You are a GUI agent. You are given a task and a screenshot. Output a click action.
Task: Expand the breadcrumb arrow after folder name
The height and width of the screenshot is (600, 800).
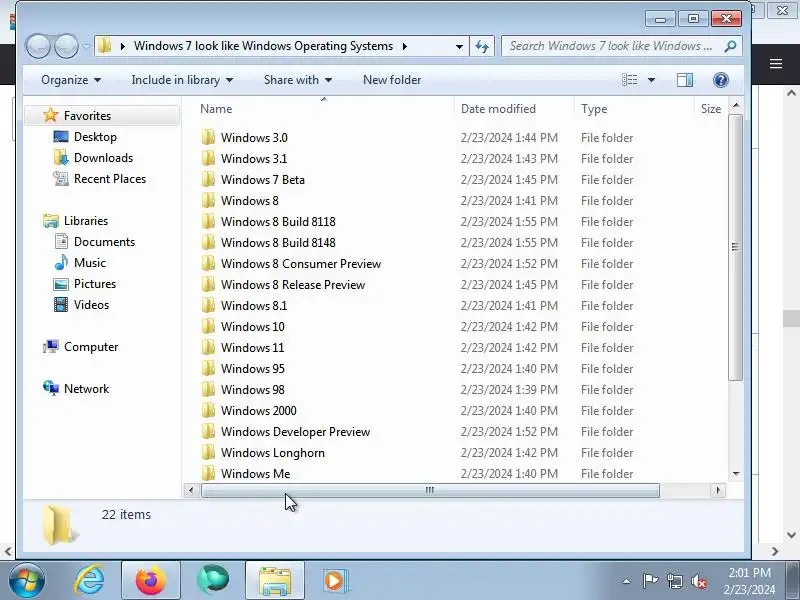pyautogui.click(x=405, y=46)
